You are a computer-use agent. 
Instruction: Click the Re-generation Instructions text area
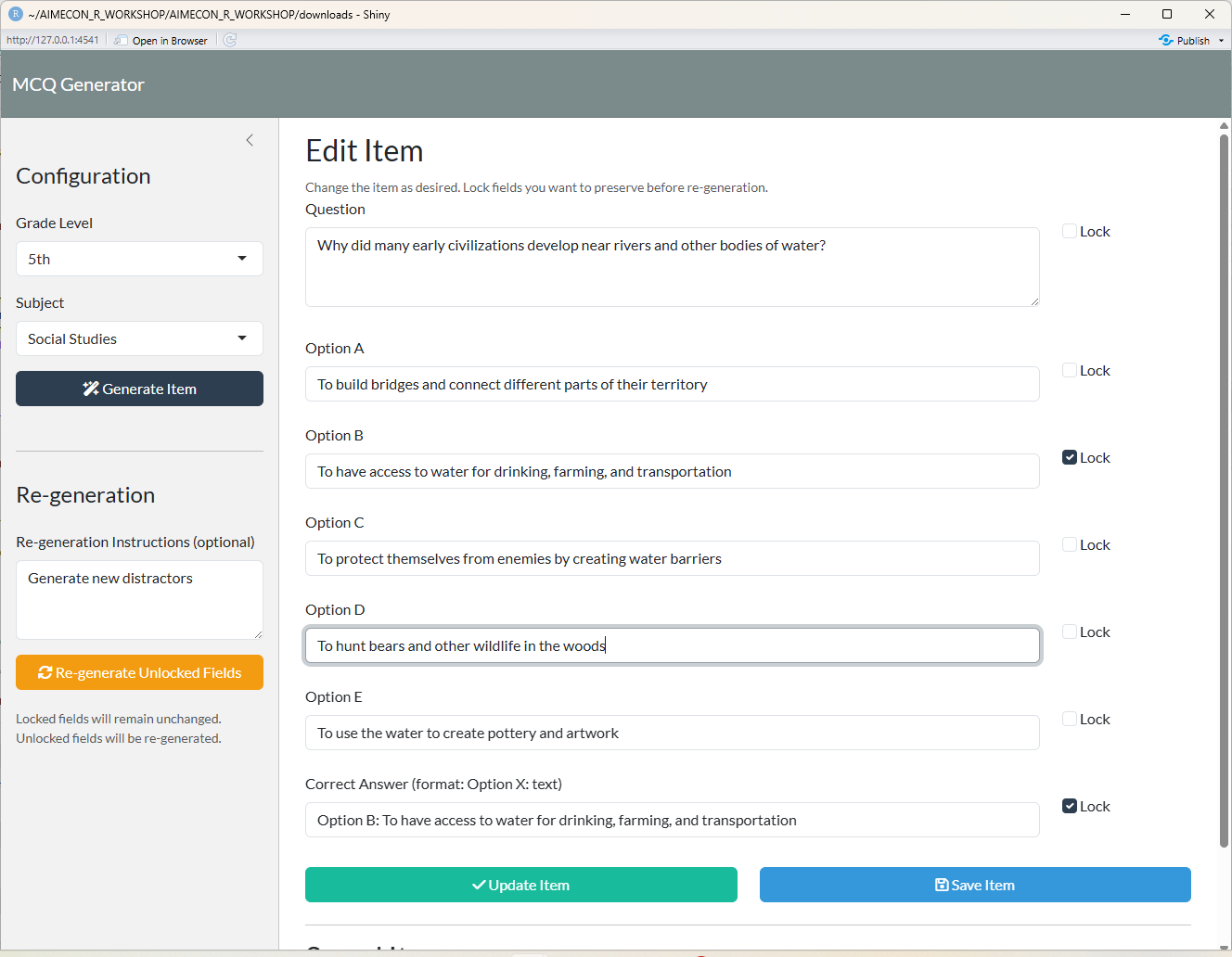point(139,599)
